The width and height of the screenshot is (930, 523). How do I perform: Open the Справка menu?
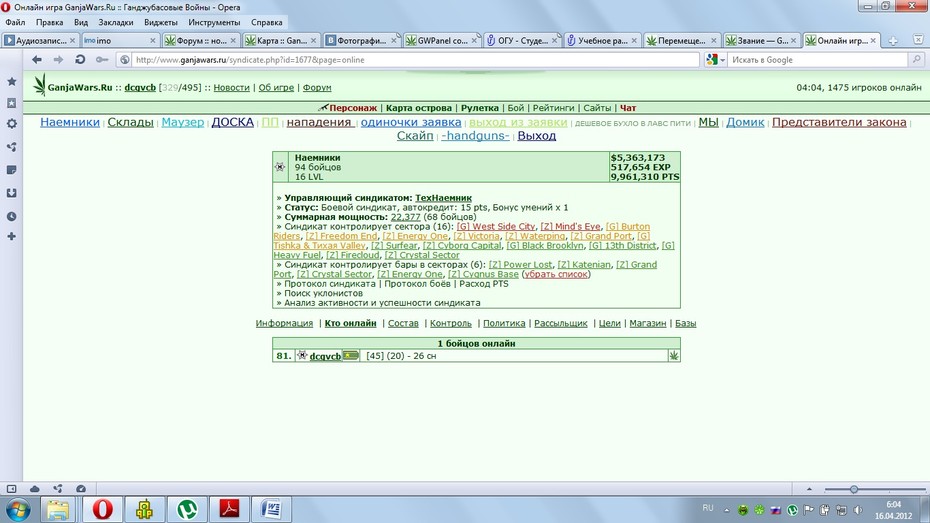(x=267, y=22)
